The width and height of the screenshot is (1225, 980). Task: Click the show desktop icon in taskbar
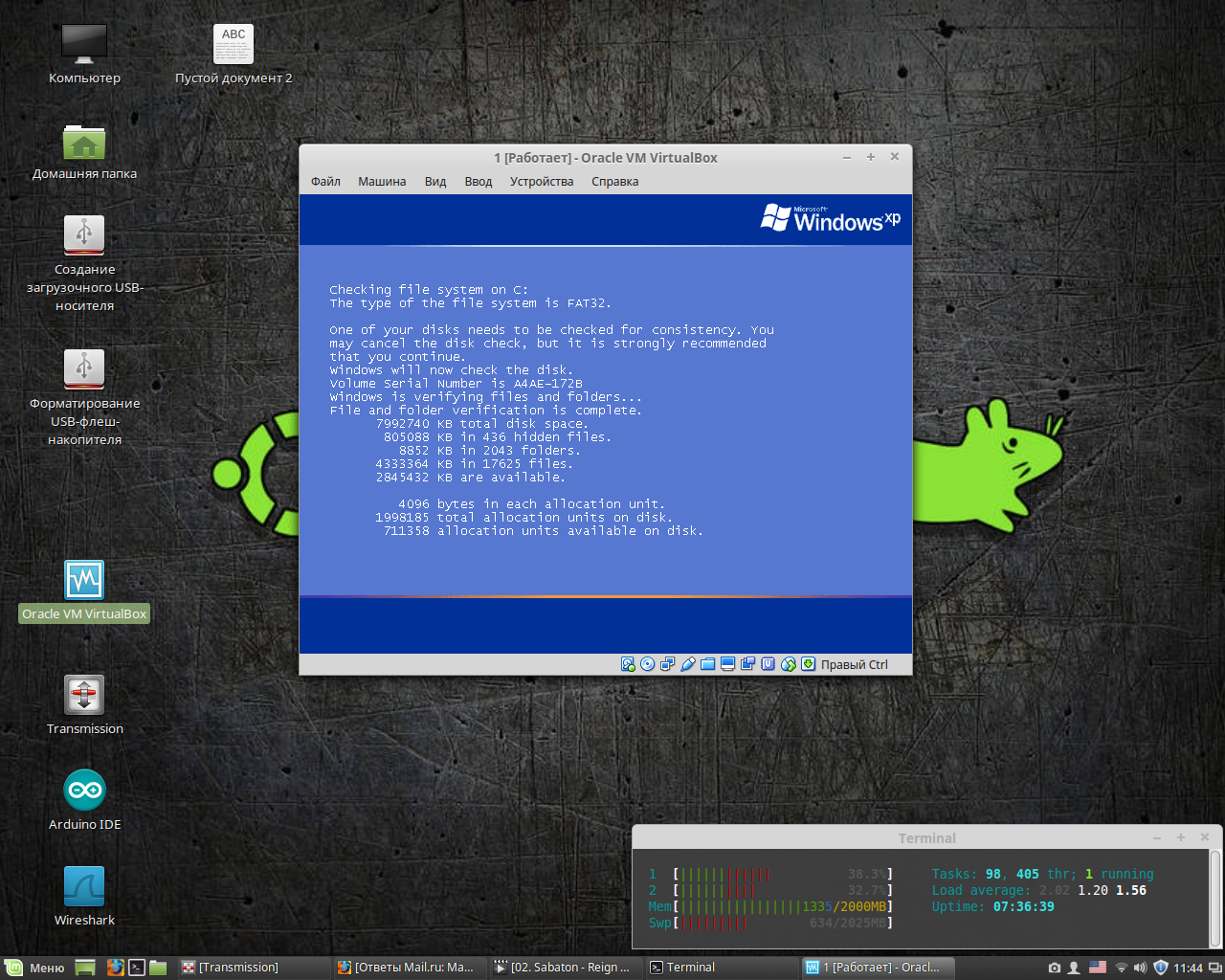85,968
